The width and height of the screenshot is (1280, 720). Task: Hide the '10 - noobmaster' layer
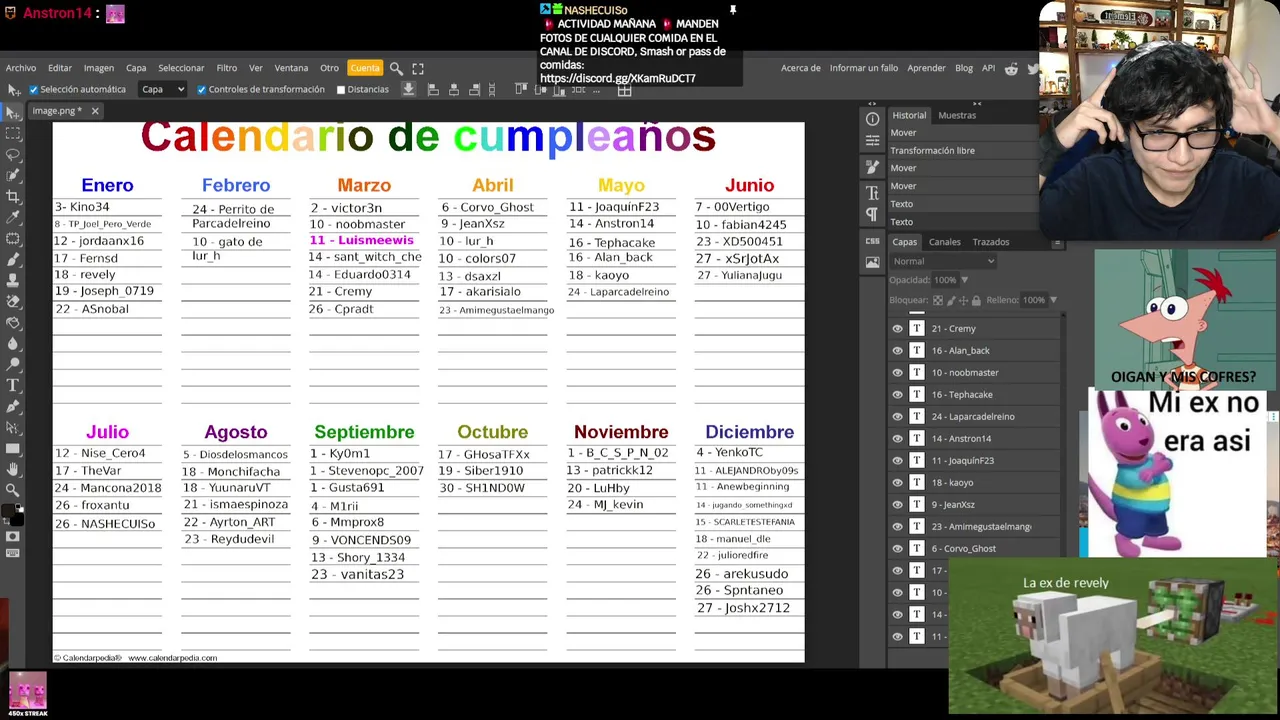(897, 372)
